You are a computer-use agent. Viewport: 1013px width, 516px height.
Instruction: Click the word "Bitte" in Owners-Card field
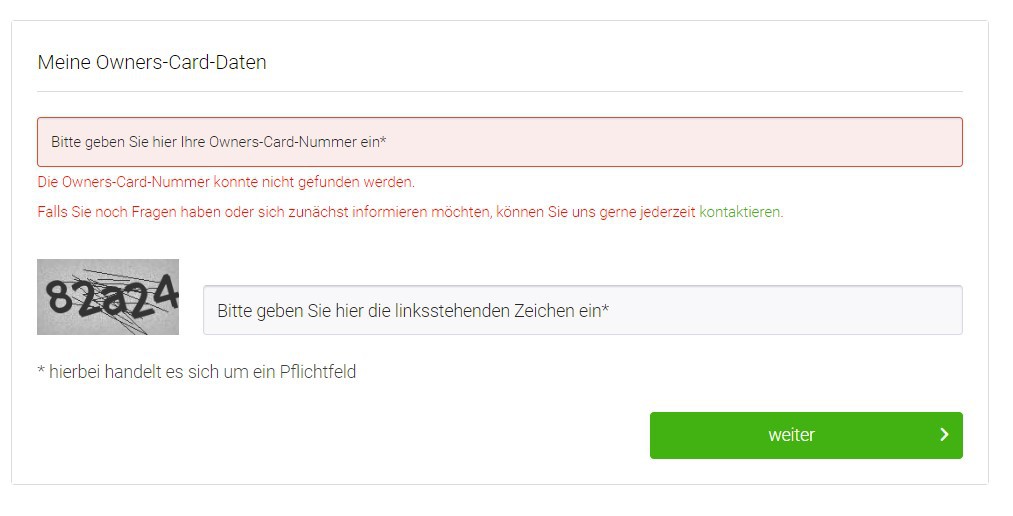69,142
